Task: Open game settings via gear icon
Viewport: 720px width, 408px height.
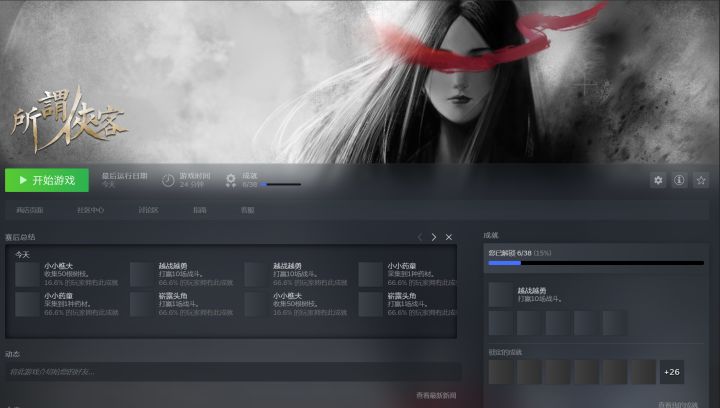Action: [x=658, y=180]
